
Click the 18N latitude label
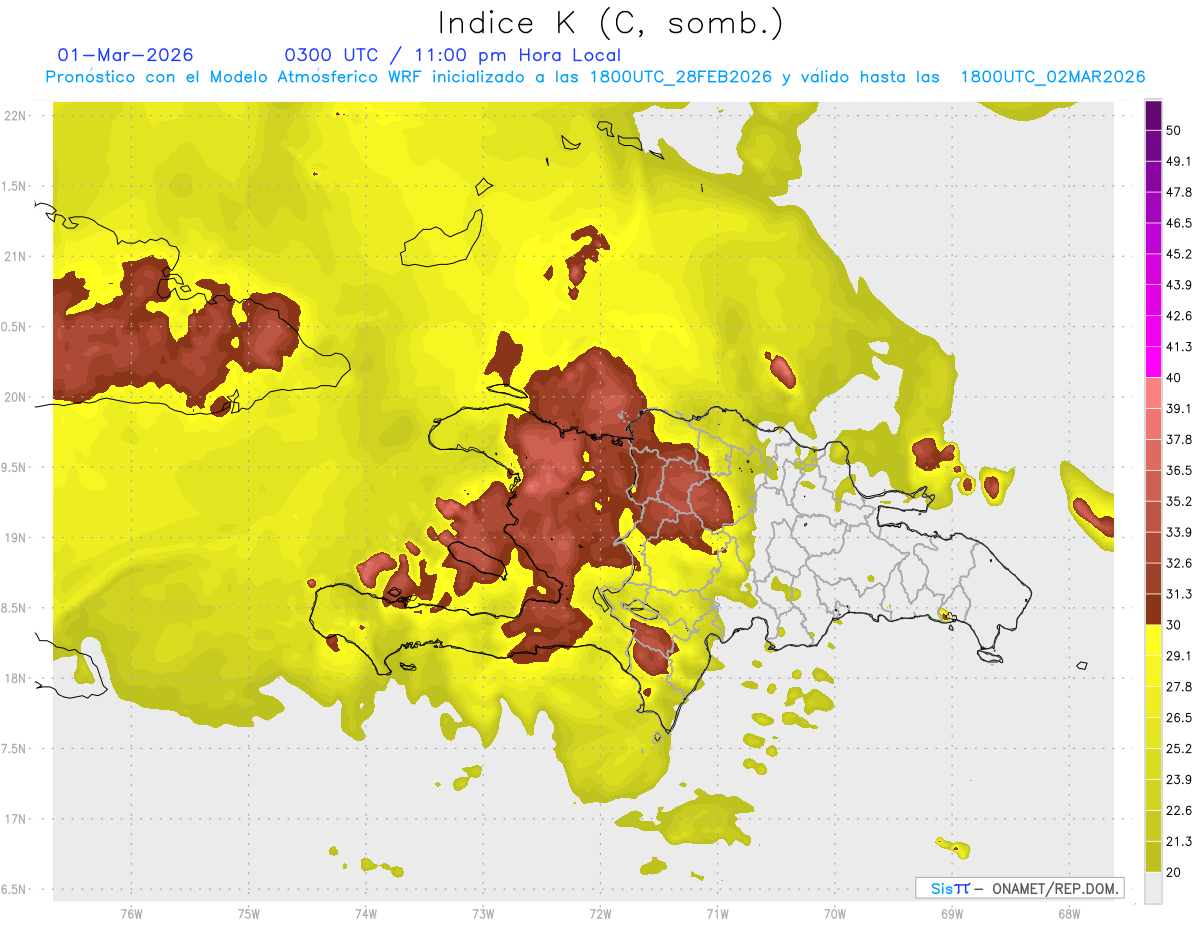tap(16, 678)
